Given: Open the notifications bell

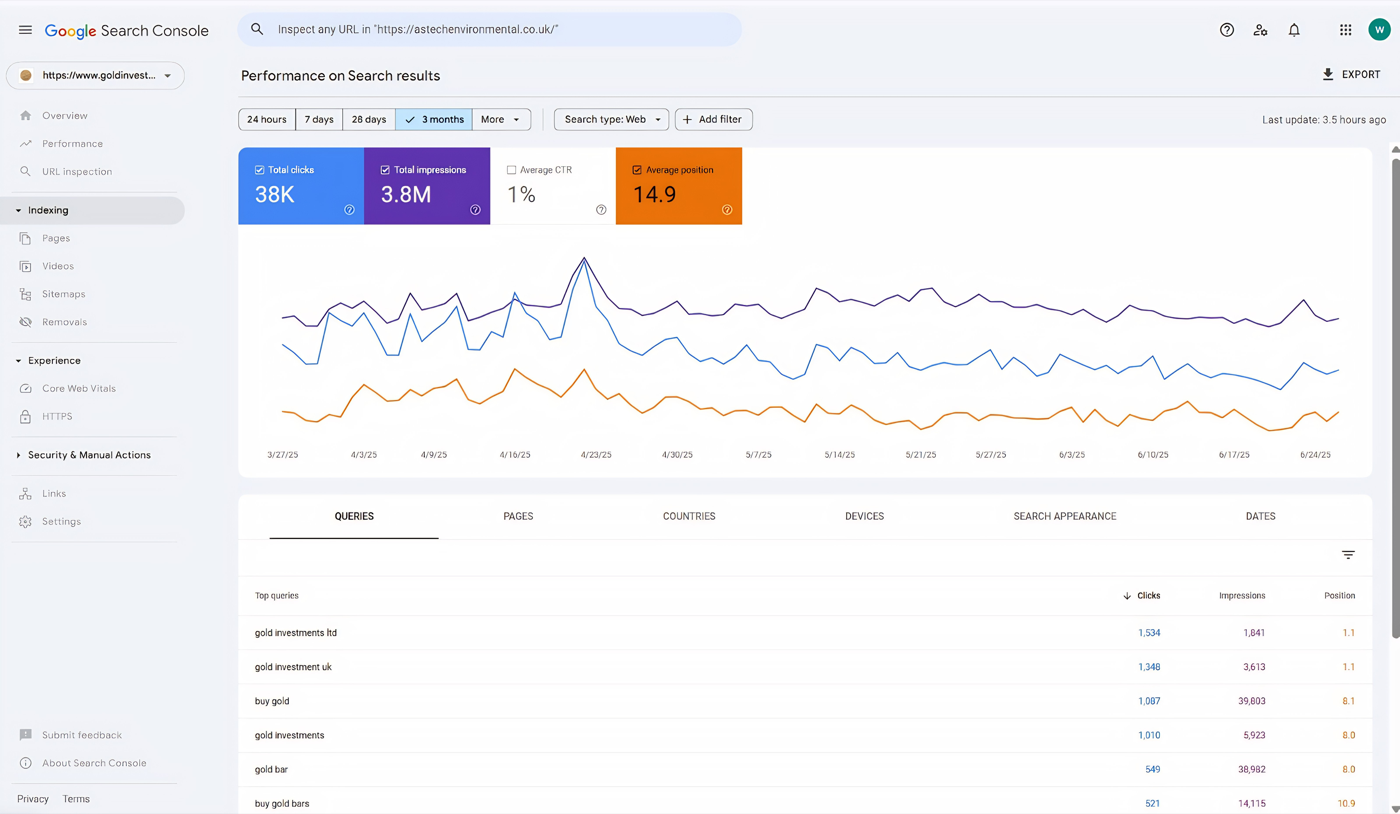Looking at the screenshot, I should coord(1294,30).
